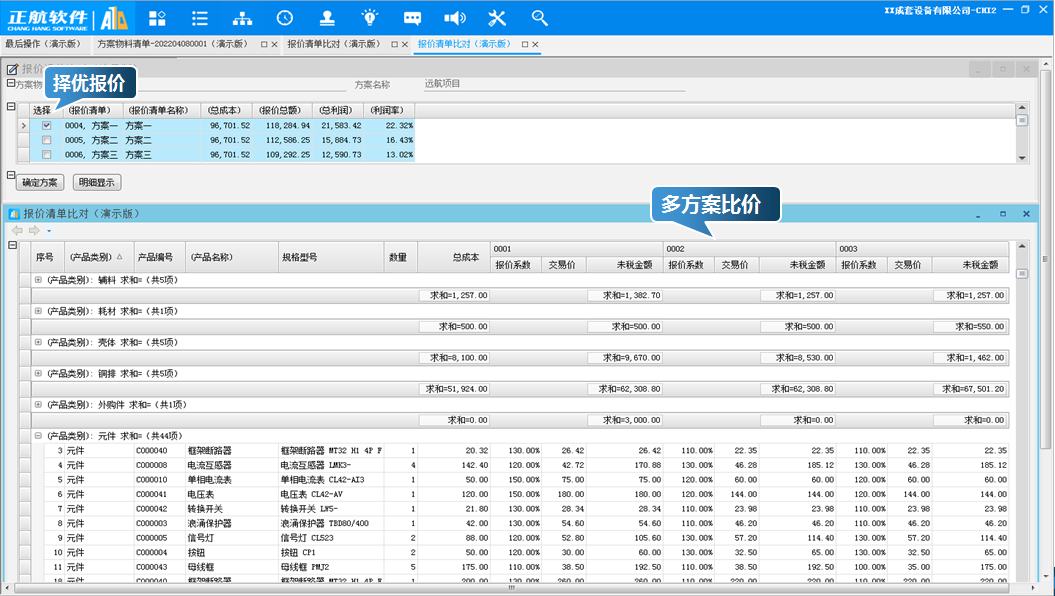This screenshot has width=1055, height=596.
Task: Collapse the 元件 product category group
Action: [39, 436]
